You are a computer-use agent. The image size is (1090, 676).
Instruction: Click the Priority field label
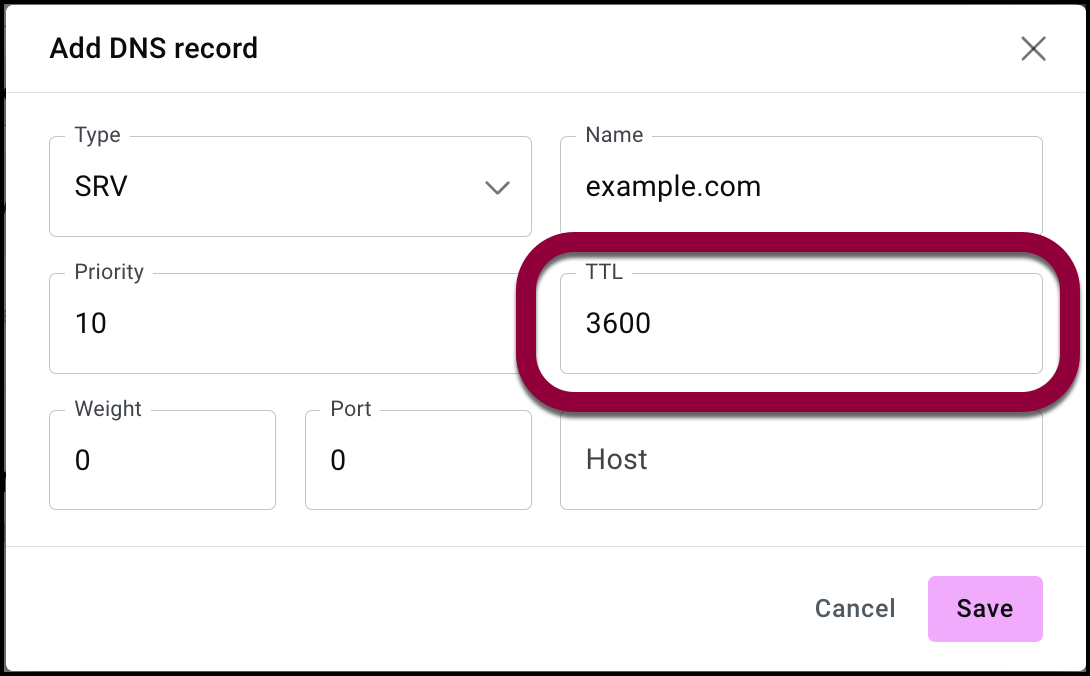tap(109, 272)
